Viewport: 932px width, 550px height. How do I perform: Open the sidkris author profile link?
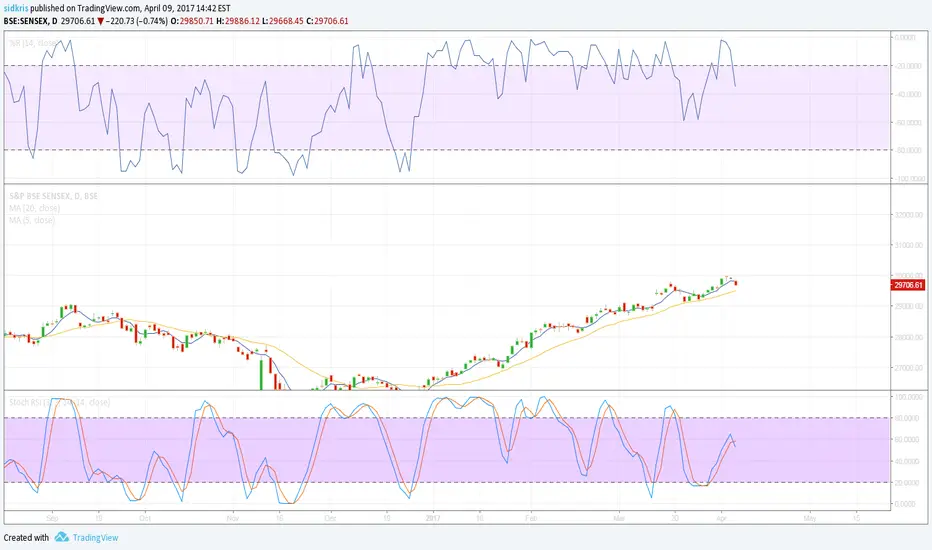point(16,8)
